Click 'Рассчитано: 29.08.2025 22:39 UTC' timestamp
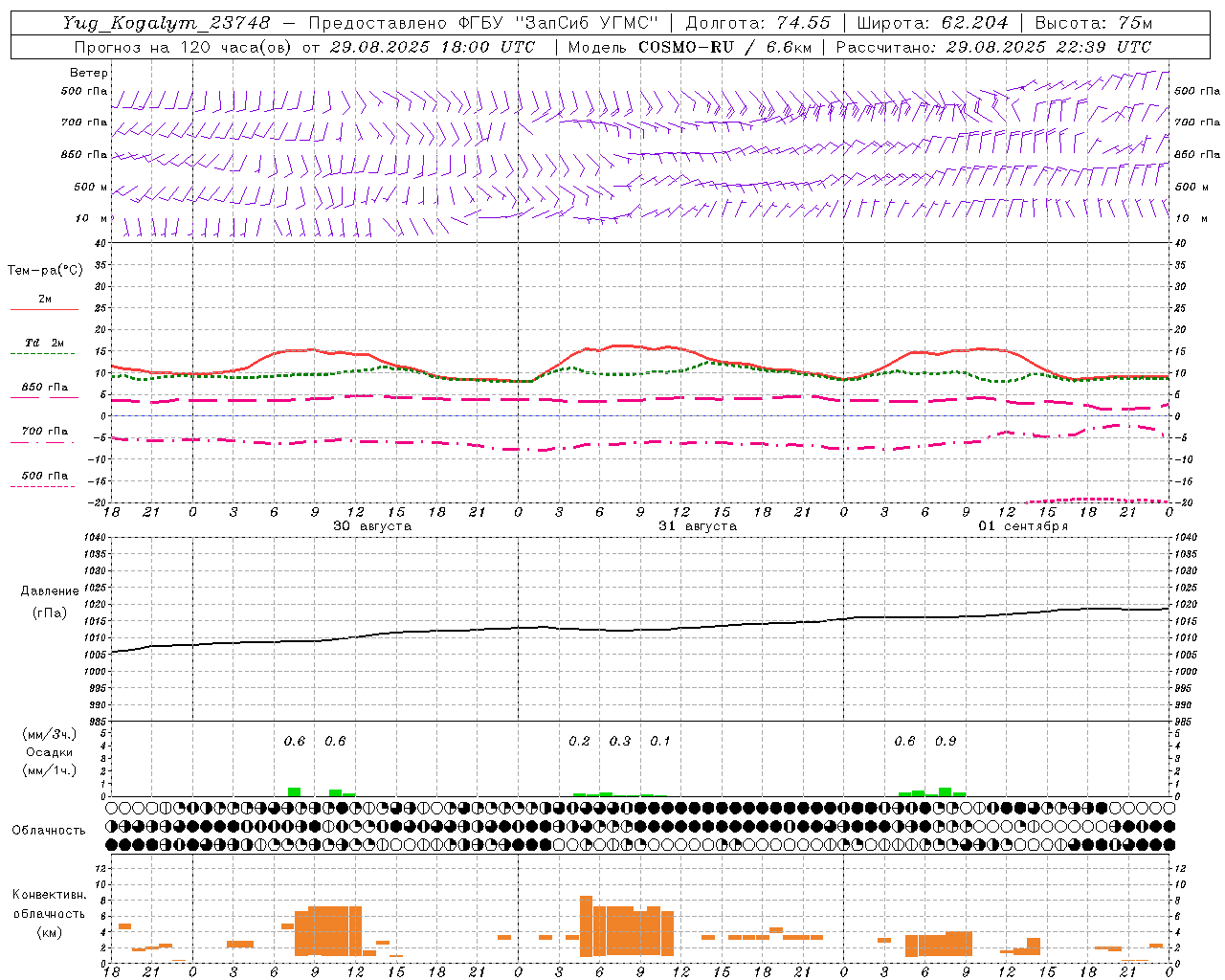 click(993, 47)
